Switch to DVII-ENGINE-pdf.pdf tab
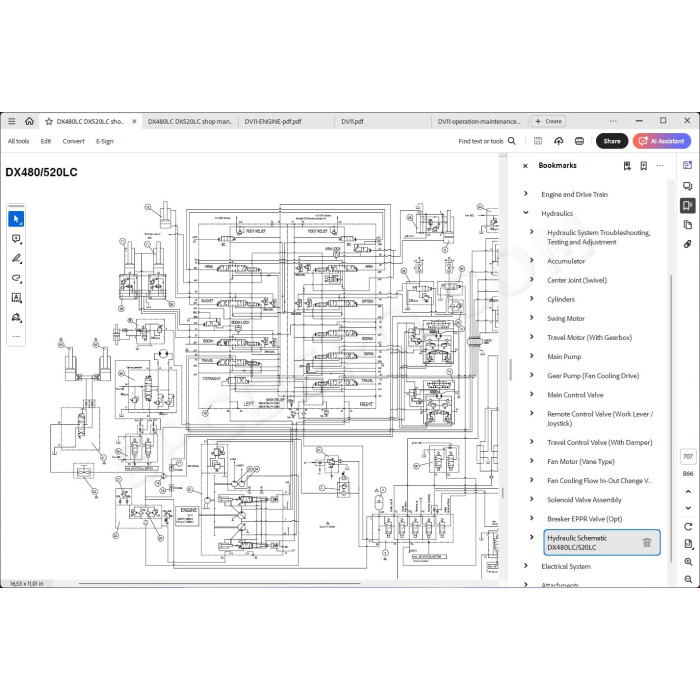 click(x=273, y=121)
